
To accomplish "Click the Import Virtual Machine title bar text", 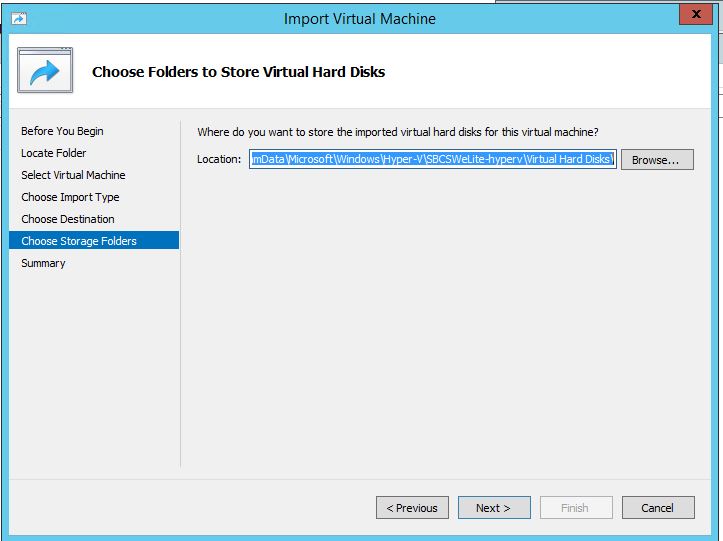I will (x=360, y=18).
